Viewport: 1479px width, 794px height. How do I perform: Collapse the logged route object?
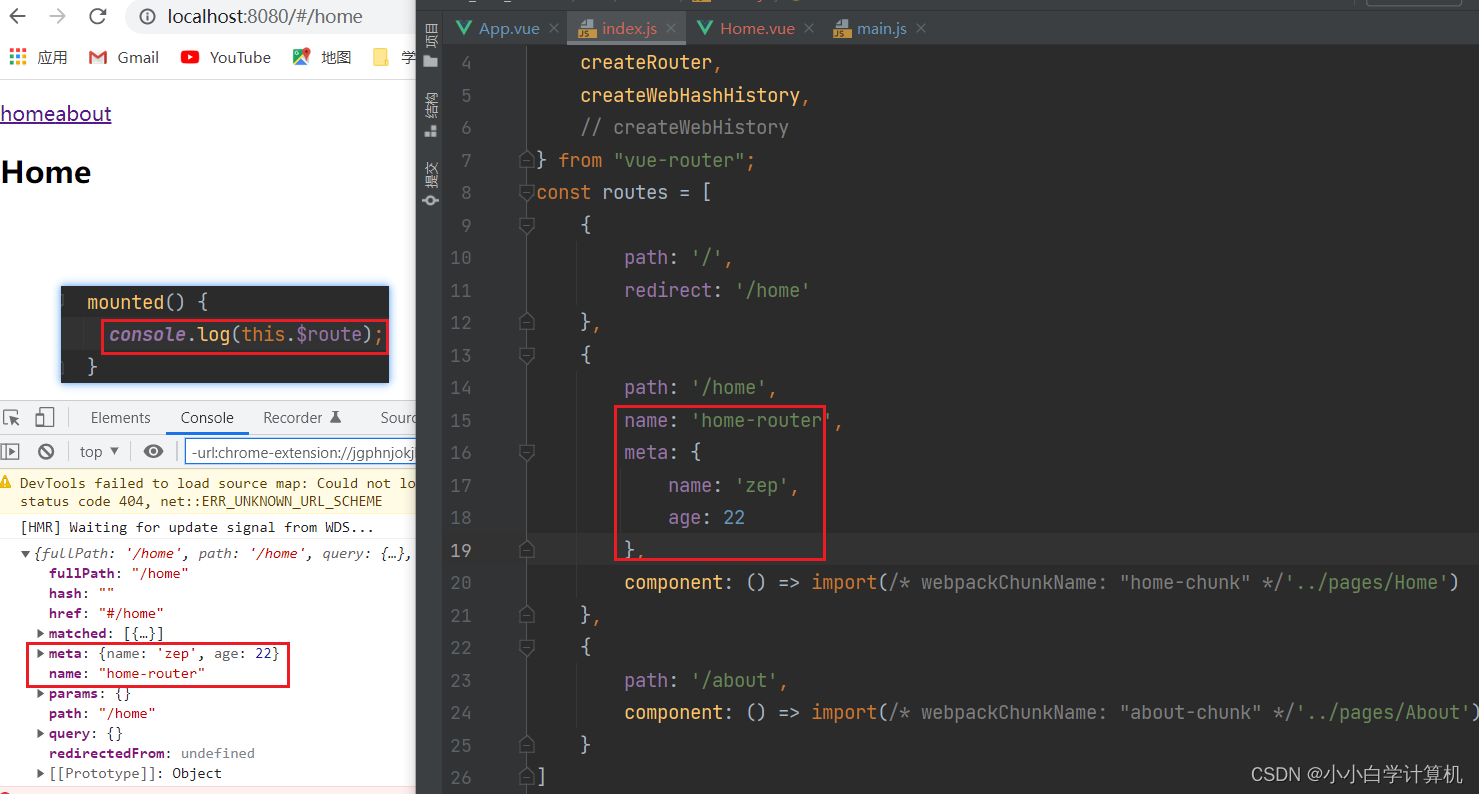click(26, 554)
